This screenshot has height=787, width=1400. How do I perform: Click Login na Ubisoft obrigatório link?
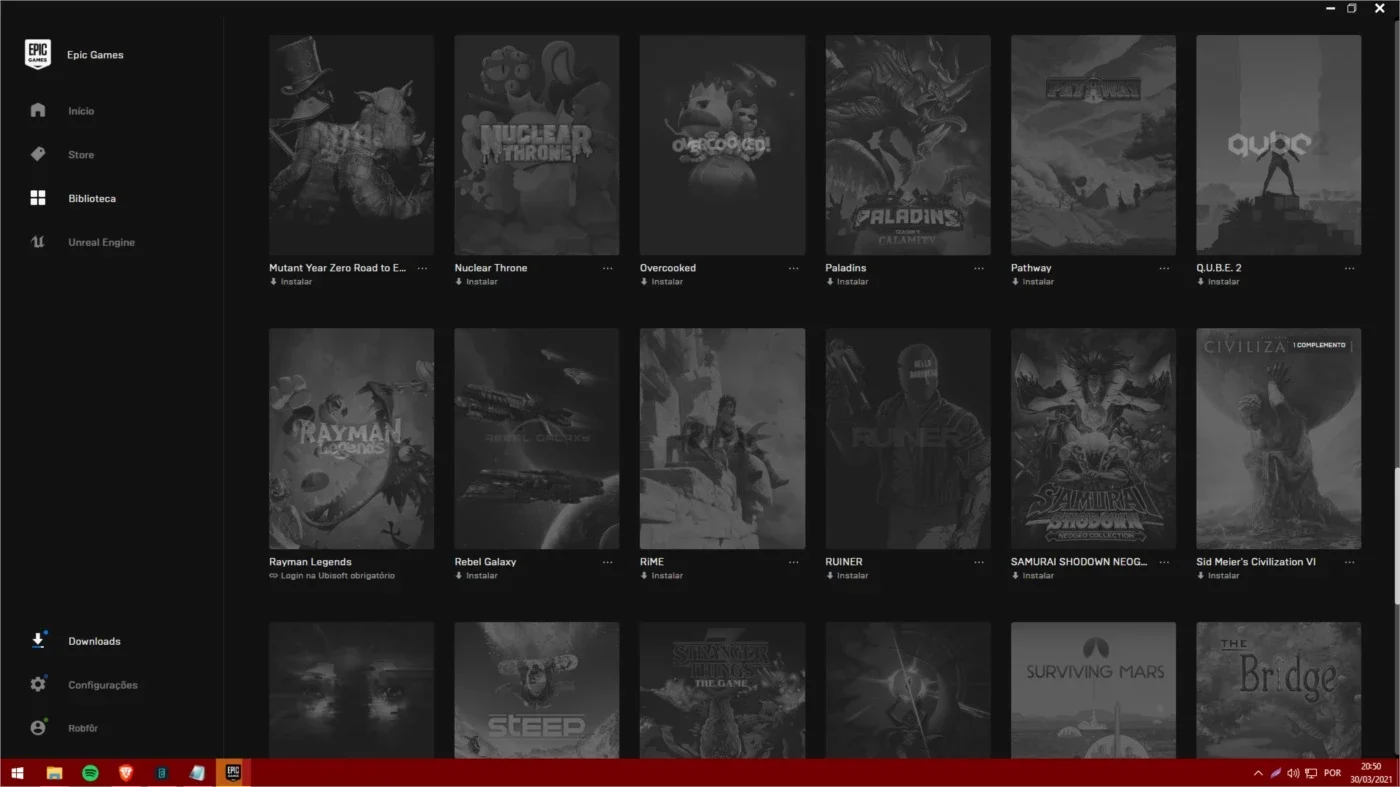tap(332, 576)
